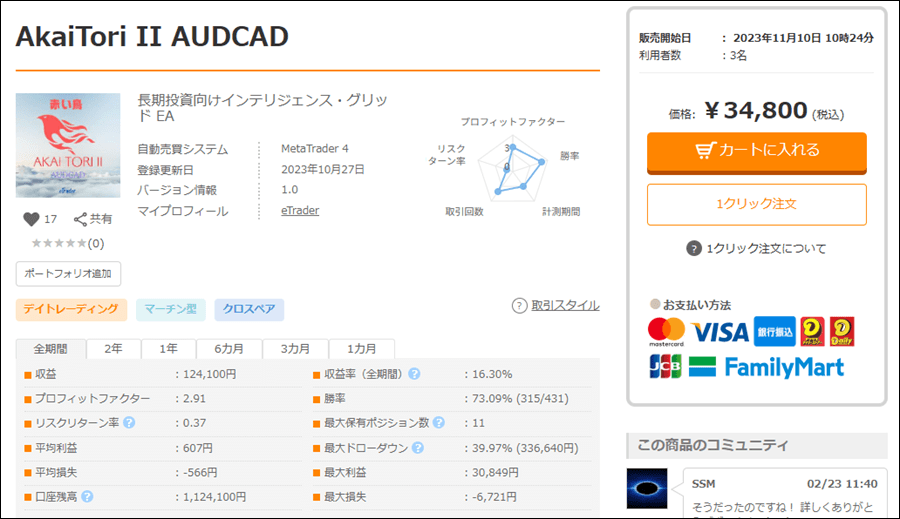This screenshot has height=519, width=900.
Task: Open the AkaiTori II product image
Action: point(68,145)
